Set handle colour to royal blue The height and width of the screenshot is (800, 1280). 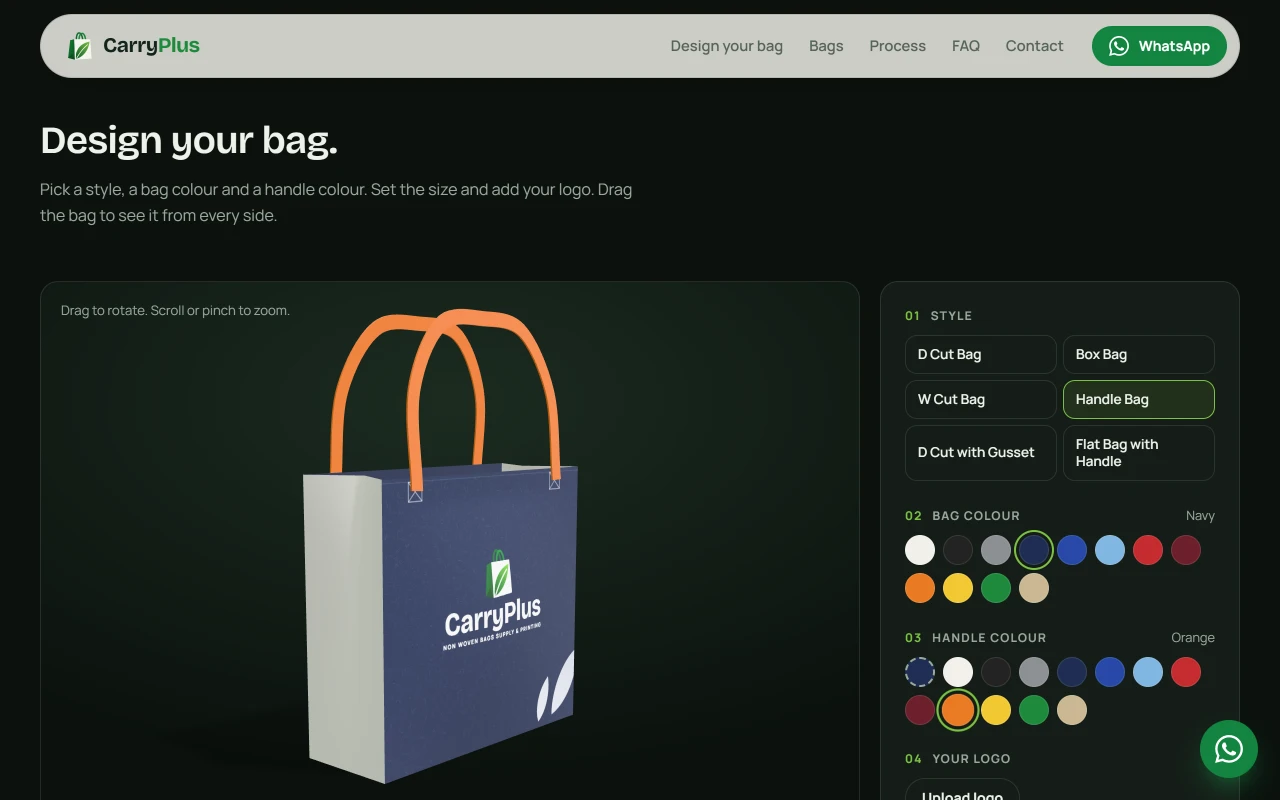[x=1110, y=672]
